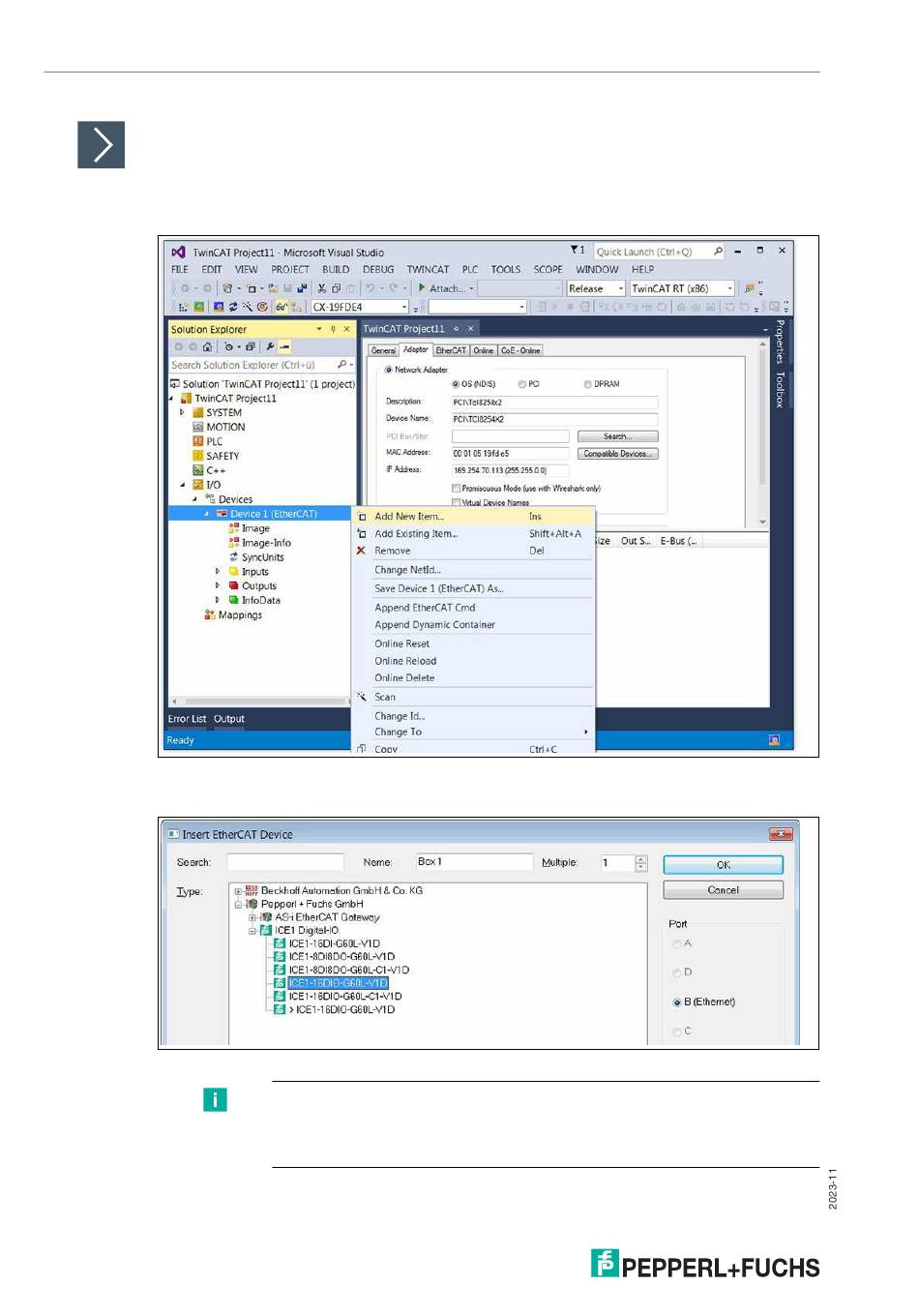
Task: Switch to the EtherCAT tab
Action: click(451, 350)
